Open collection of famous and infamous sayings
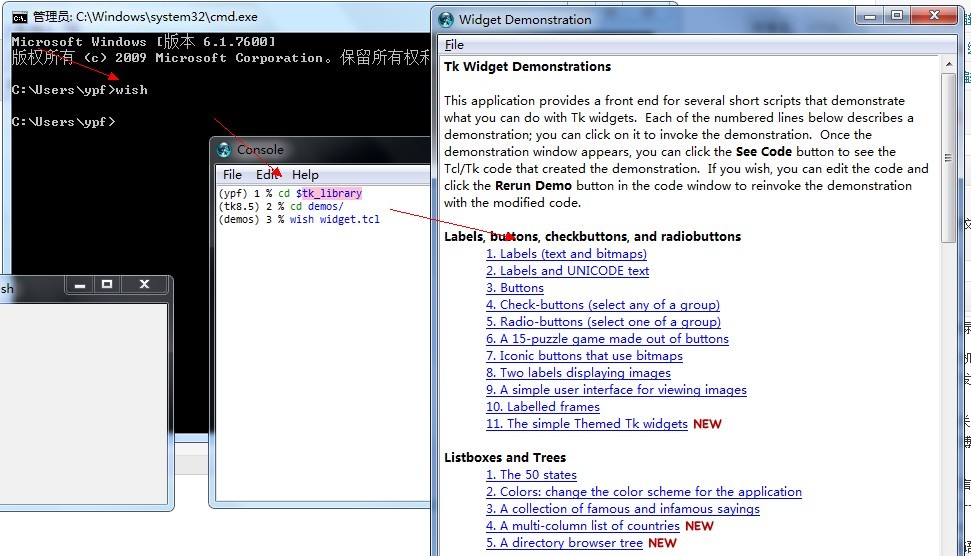Viewport: 971px width, 556px height. (x=622, y=509)
